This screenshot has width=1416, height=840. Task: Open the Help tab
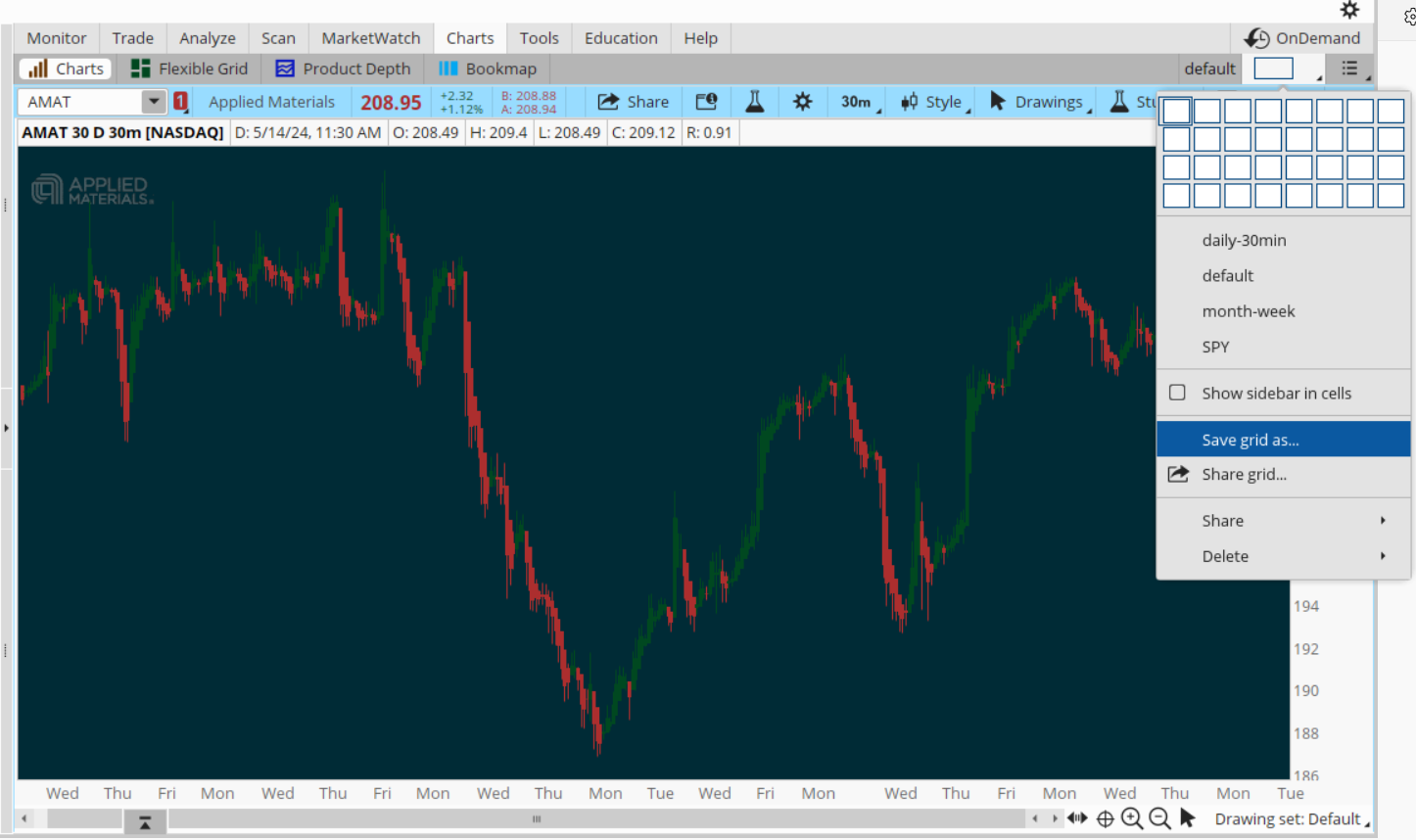pyautogui.click(x=700, y=38)
